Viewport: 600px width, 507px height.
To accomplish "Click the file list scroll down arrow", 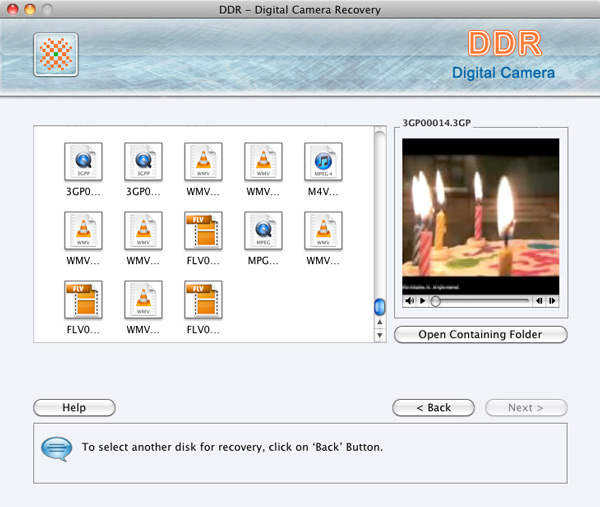I will click(380, 335).
